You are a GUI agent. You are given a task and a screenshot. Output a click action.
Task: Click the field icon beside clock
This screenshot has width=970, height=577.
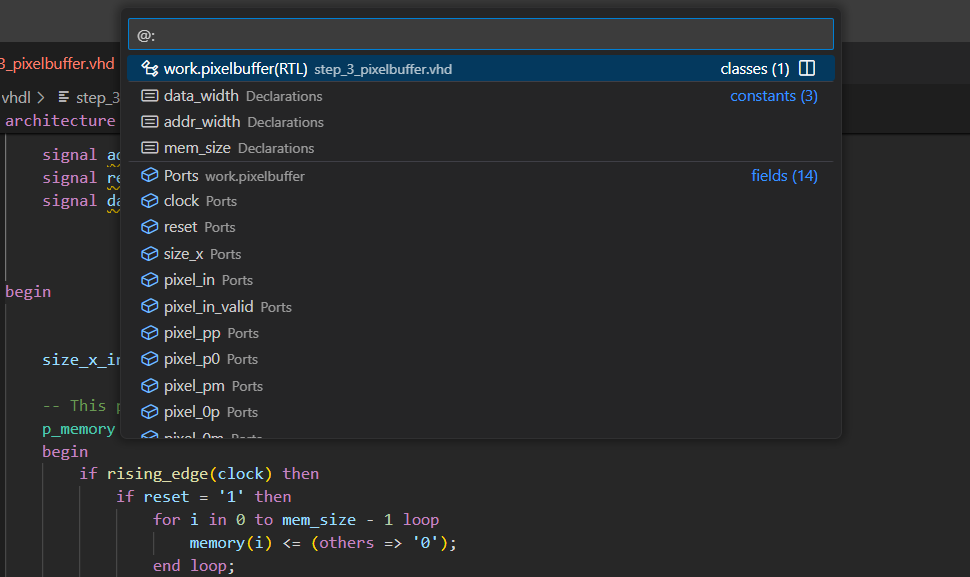coord(150,201)
